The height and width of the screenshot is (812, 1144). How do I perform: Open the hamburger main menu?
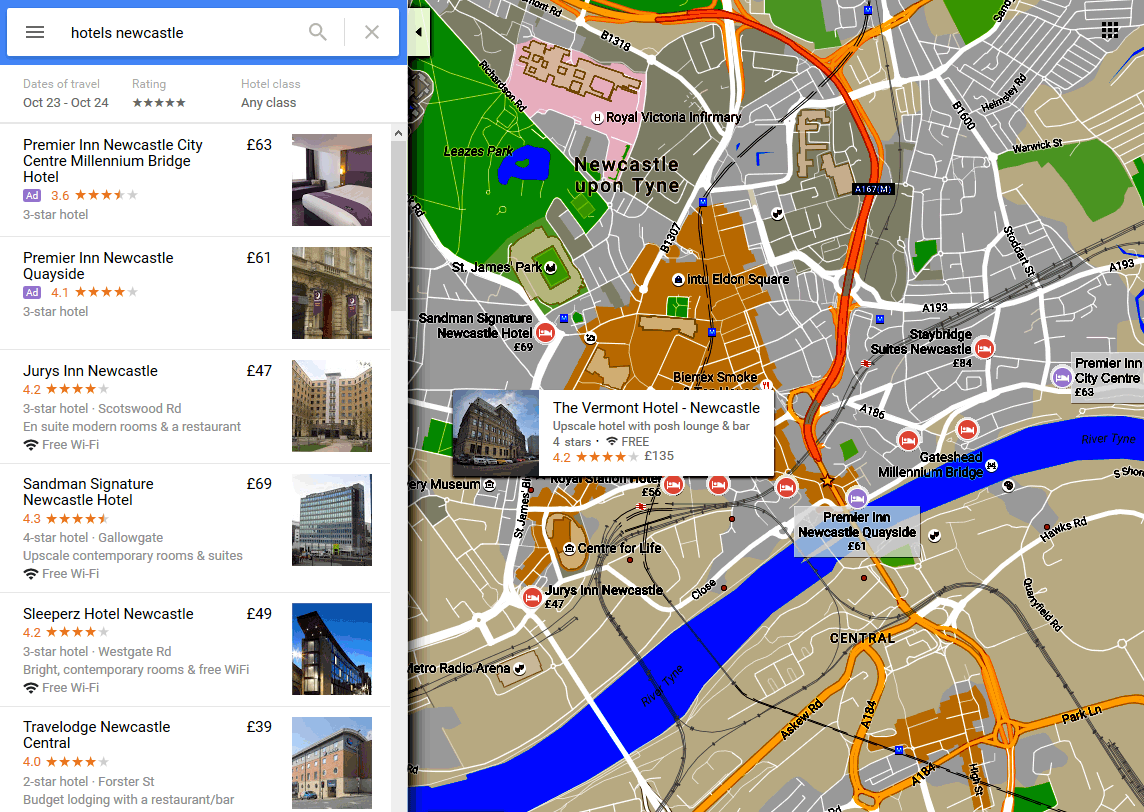tap(35, 32)
